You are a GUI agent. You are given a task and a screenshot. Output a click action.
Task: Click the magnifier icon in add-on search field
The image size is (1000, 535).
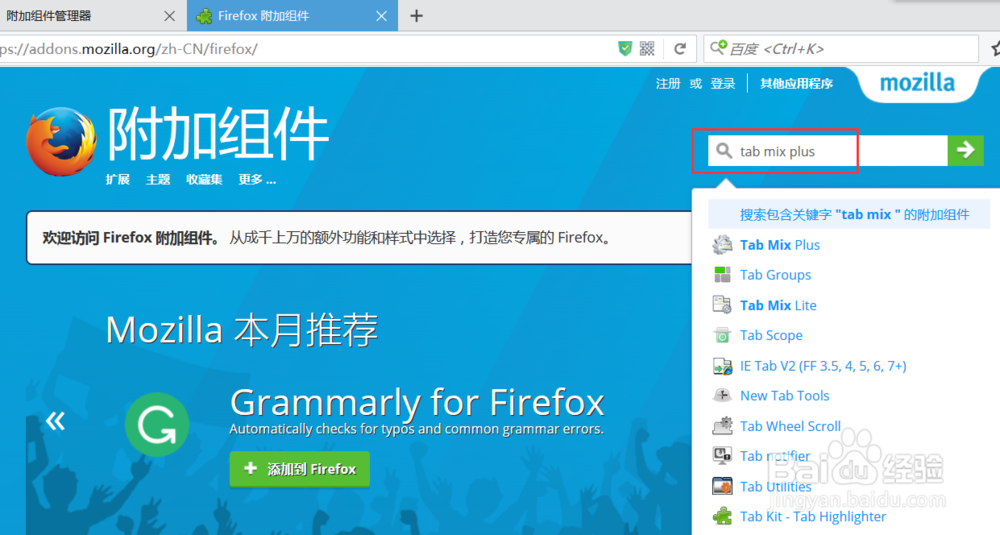(723, 150)
